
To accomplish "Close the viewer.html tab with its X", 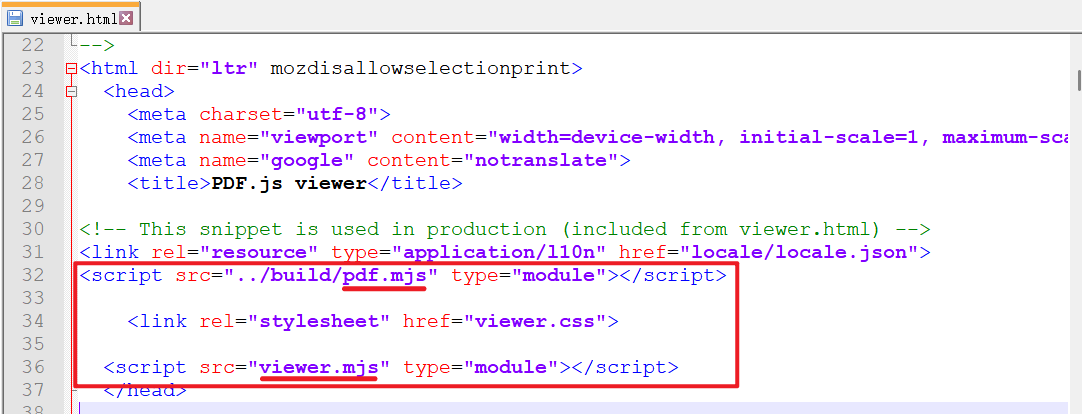I will tap(124, 18).
